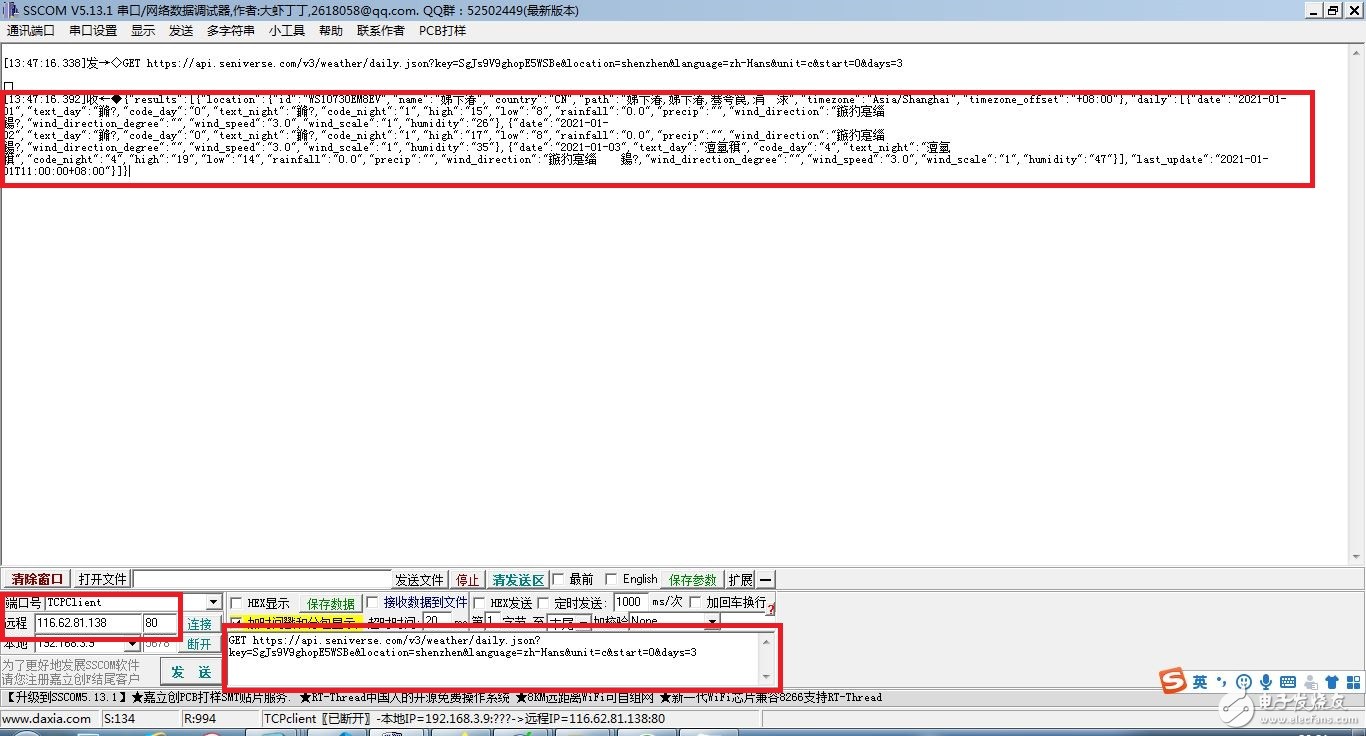Click the send box scrollbar down arrow
This screenshot has height=736, width=1366.
[x=768, y=679]
